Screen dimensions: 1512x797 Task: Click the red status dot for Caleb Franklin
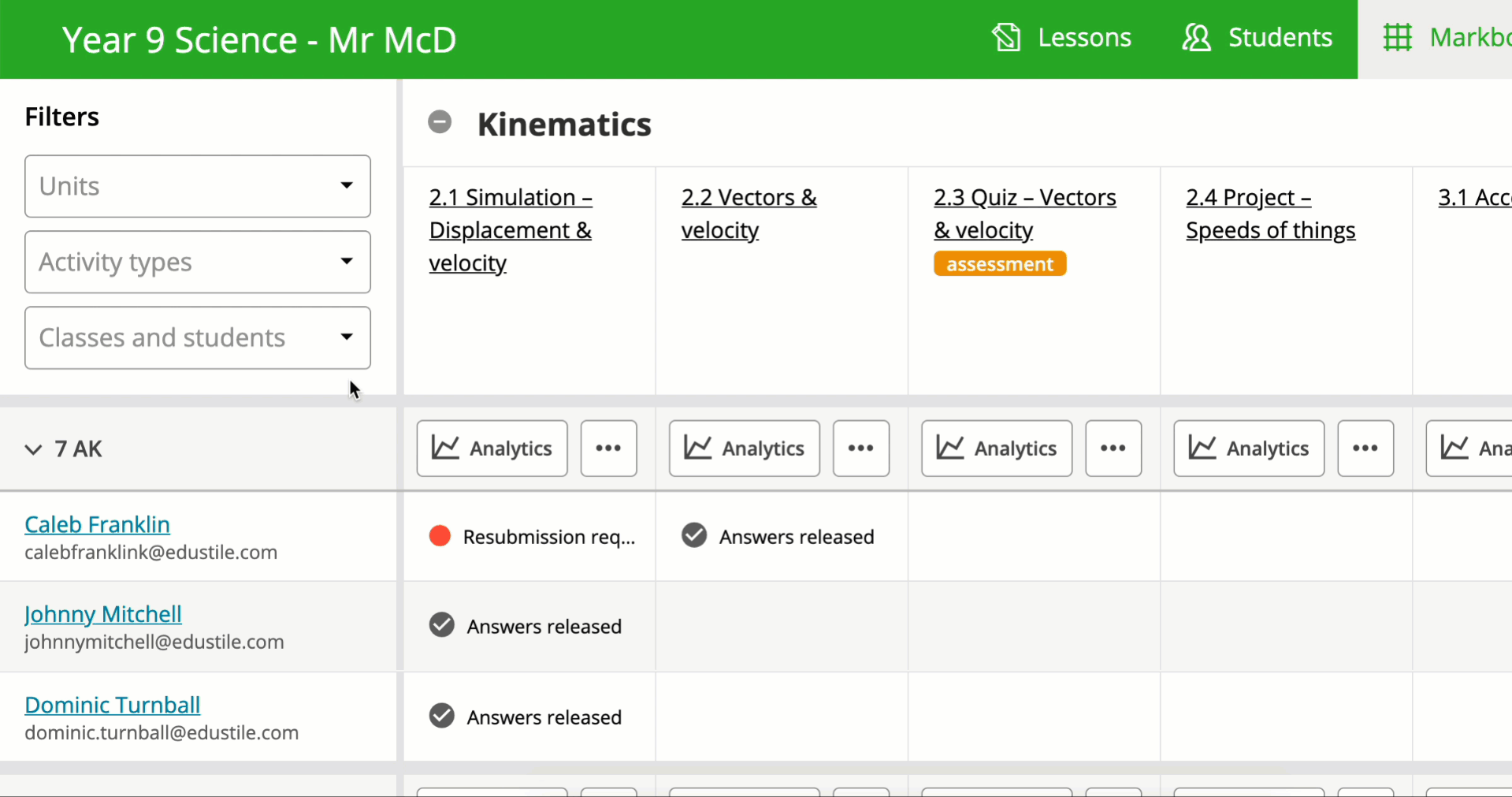pos(440,536)
